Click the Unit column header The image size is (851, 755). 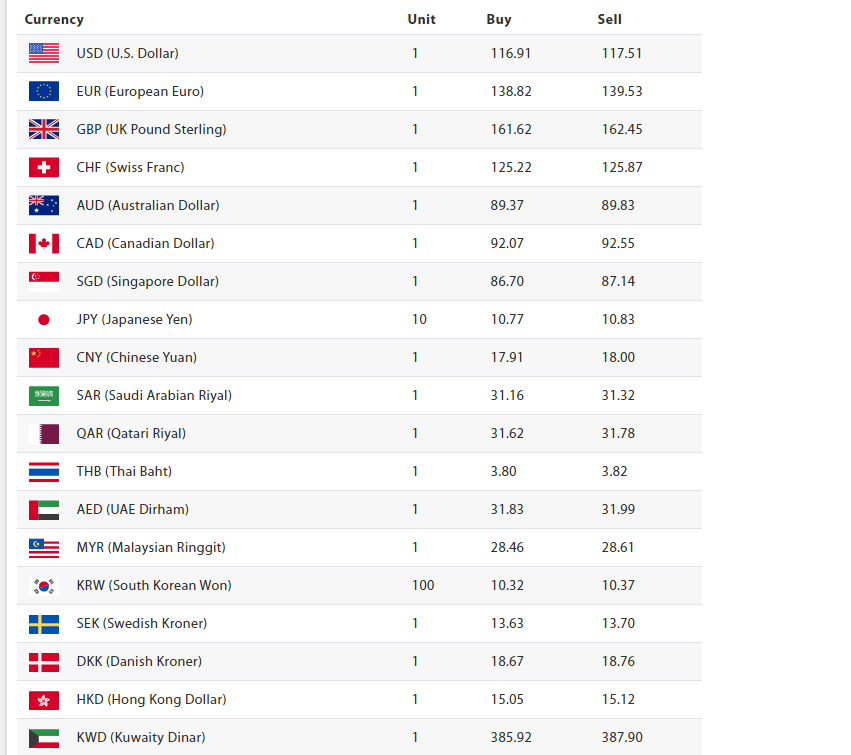(x=422, y=20)
